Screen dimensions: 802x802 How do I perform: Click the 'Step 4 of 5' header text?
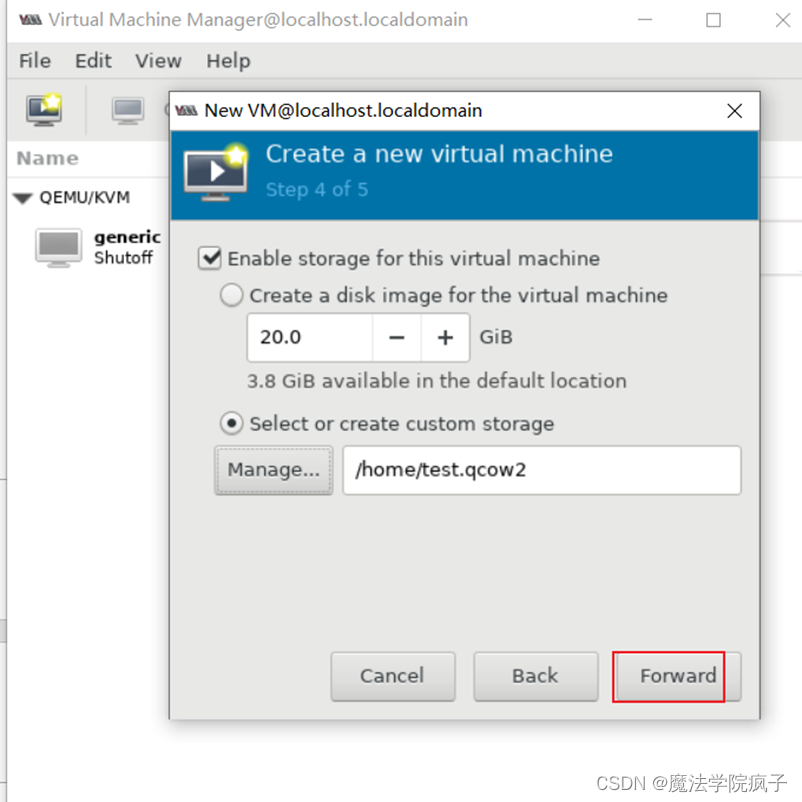click(317, 189)
